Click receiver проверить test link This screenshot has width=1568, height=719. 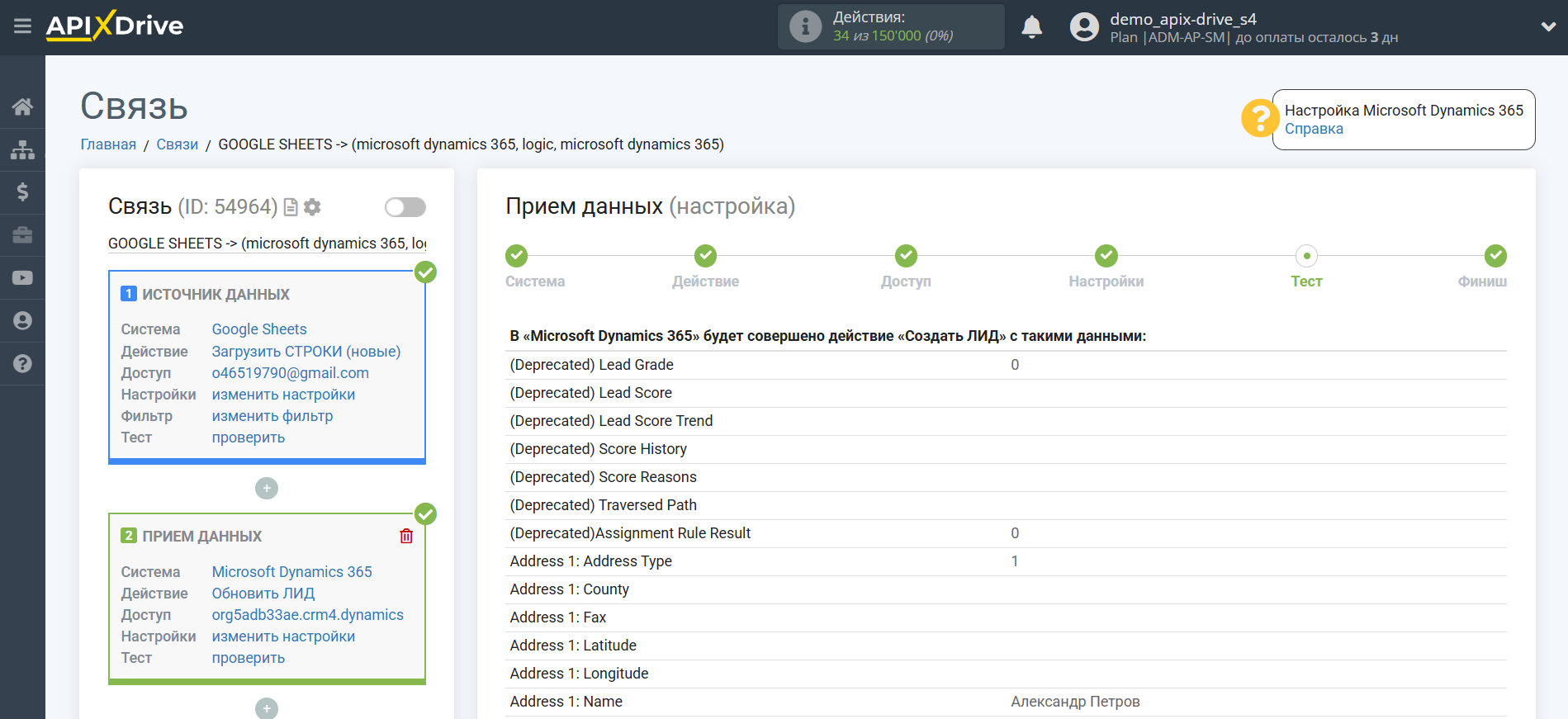(249, 658)
